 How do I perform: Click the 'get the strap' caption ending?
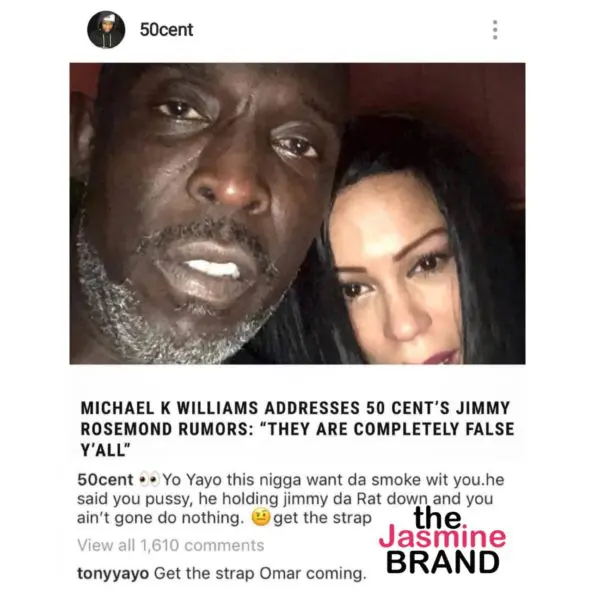[323, 518]
